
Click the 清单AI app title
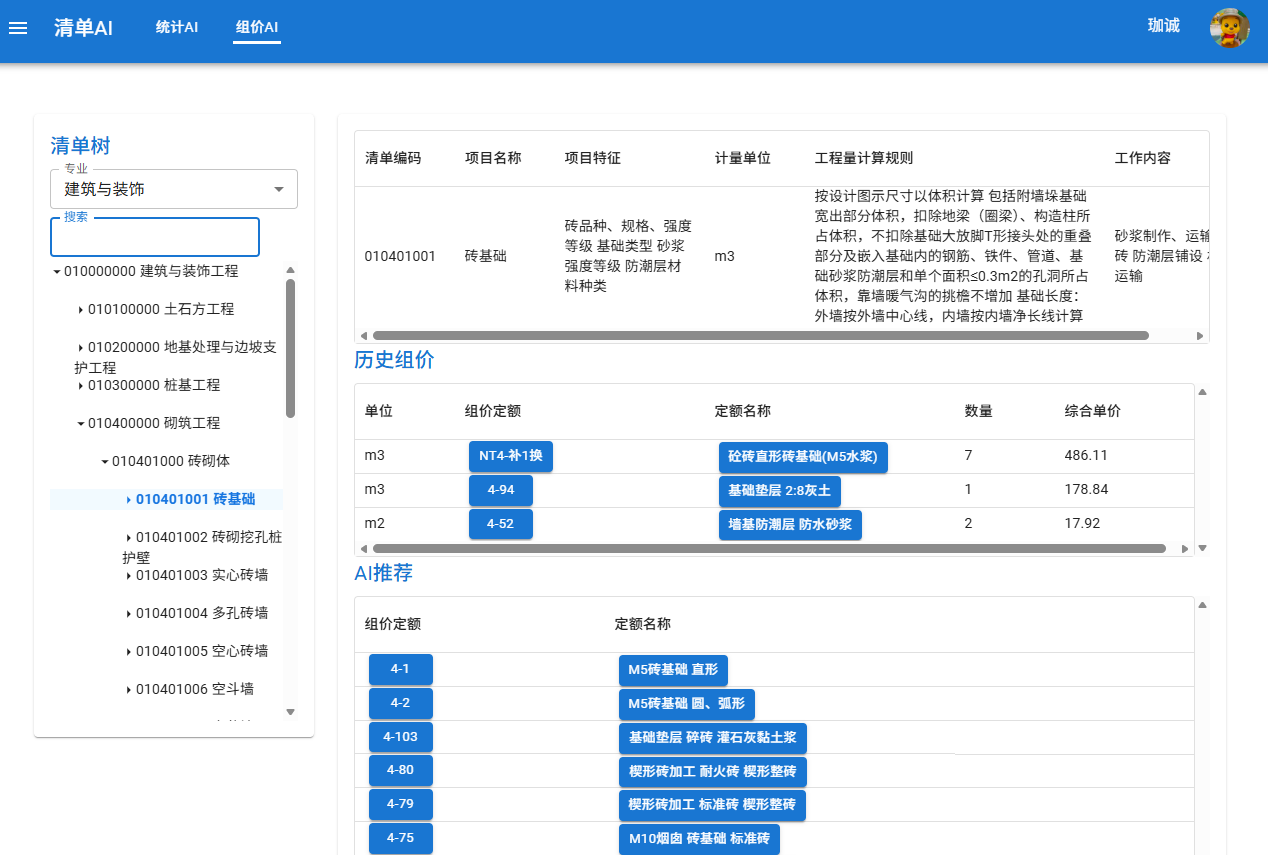(x=83, y=28)
